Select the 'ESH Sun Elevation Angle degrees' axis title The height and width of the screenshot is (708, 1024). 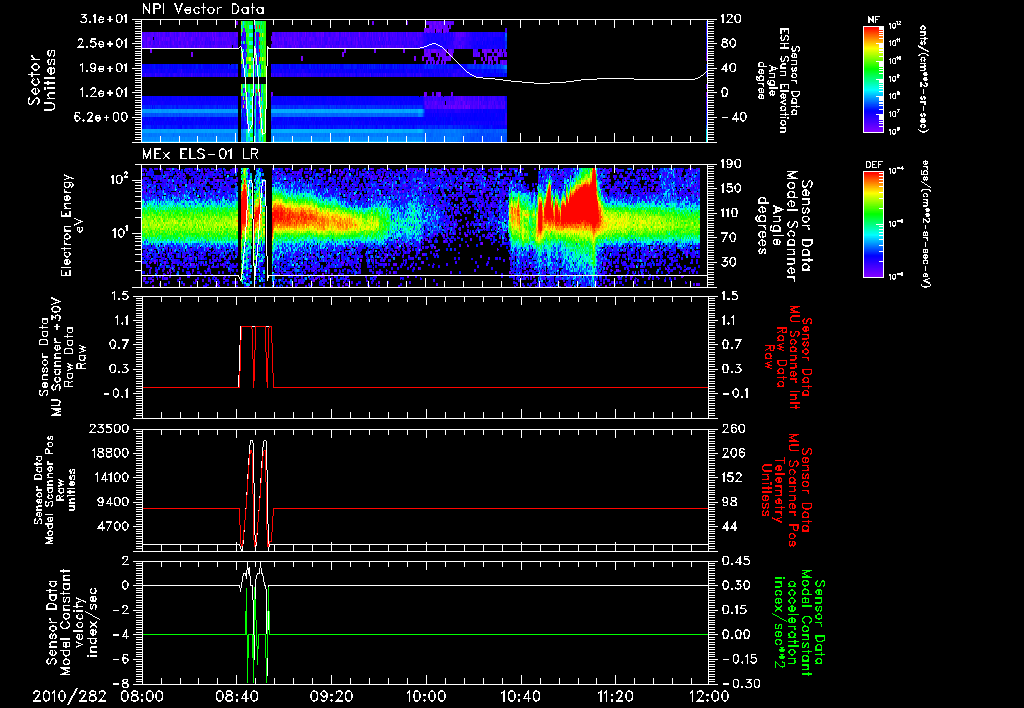779,81
